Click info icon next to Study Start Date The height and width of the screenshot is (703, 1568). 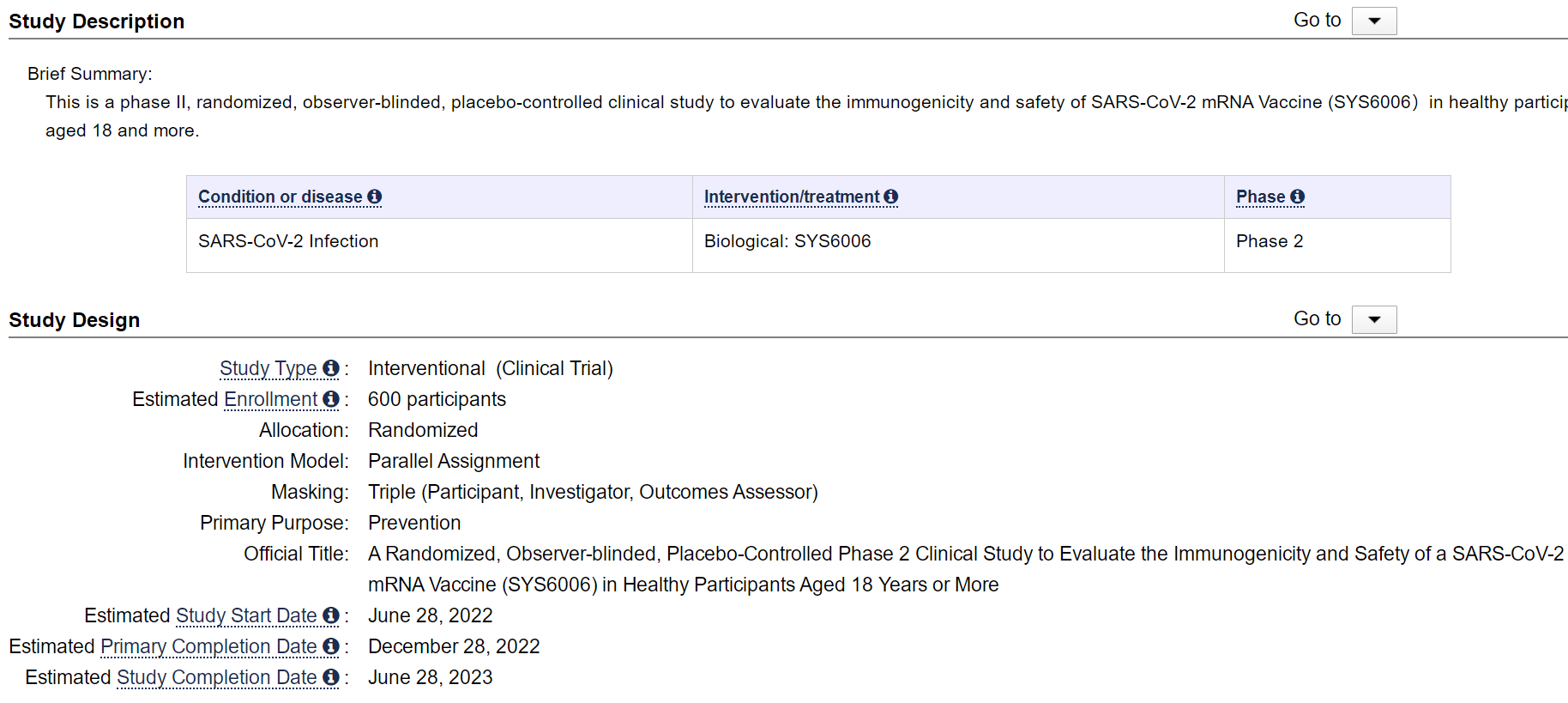(x=331, y=615)
